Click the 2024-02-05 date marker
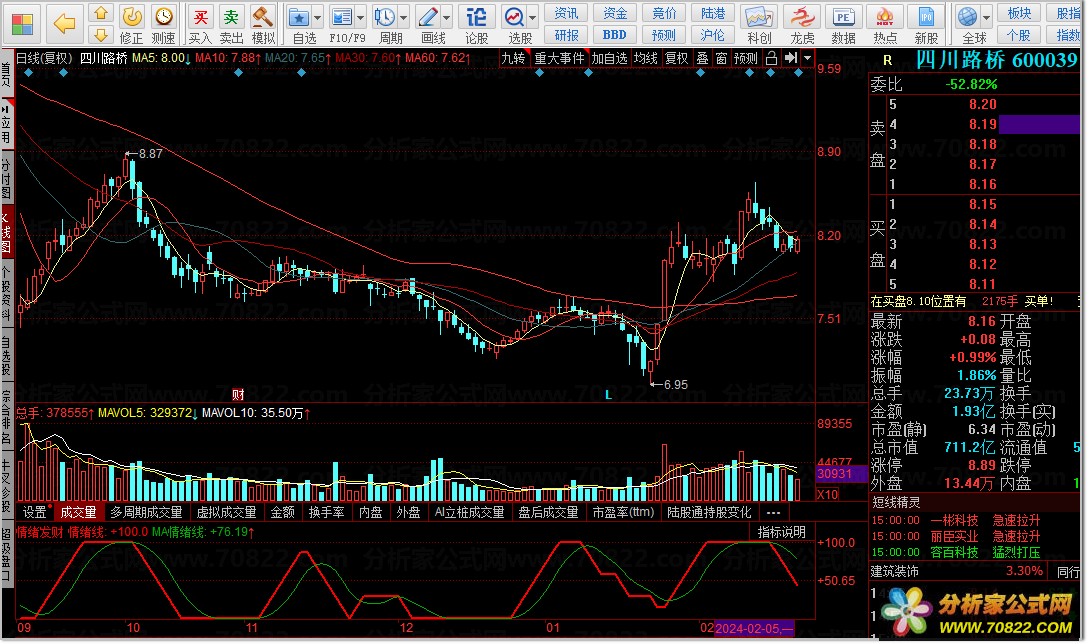The height and width of the screenshot is (644, 1089). [x=754, y=629]
